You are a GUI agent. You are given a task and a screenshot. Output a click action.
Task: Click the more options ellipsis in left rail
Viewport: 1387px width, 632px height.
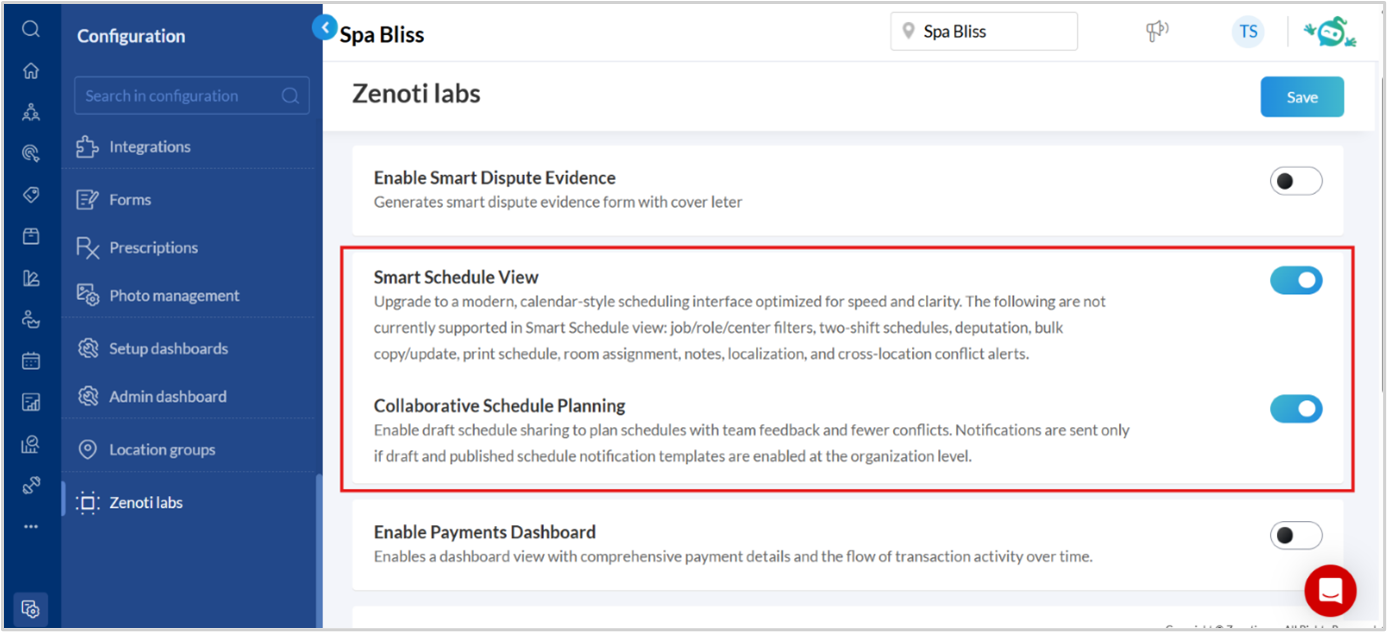(x=31, y=526)
